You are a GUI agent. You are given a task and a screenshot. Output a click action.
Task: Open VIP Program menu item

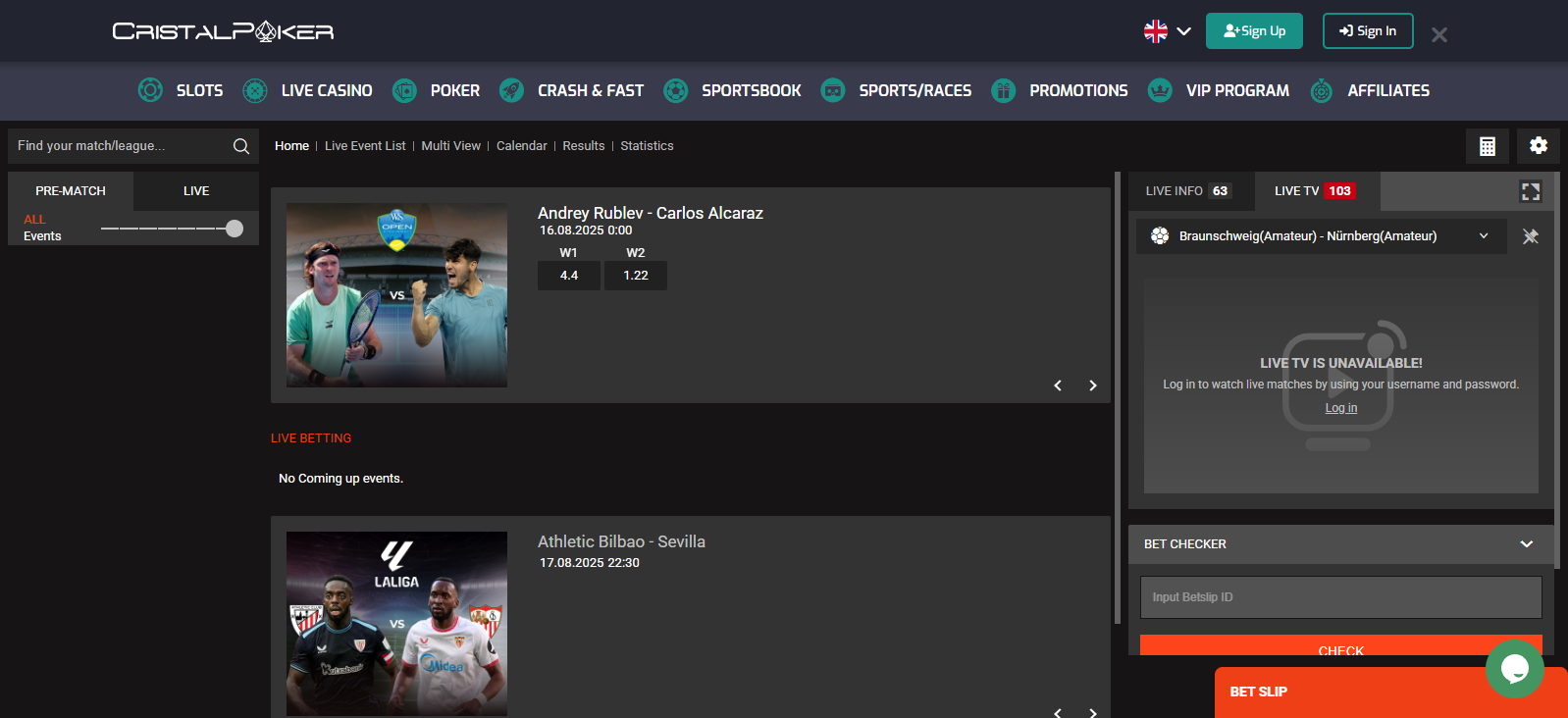(1237, 90)
